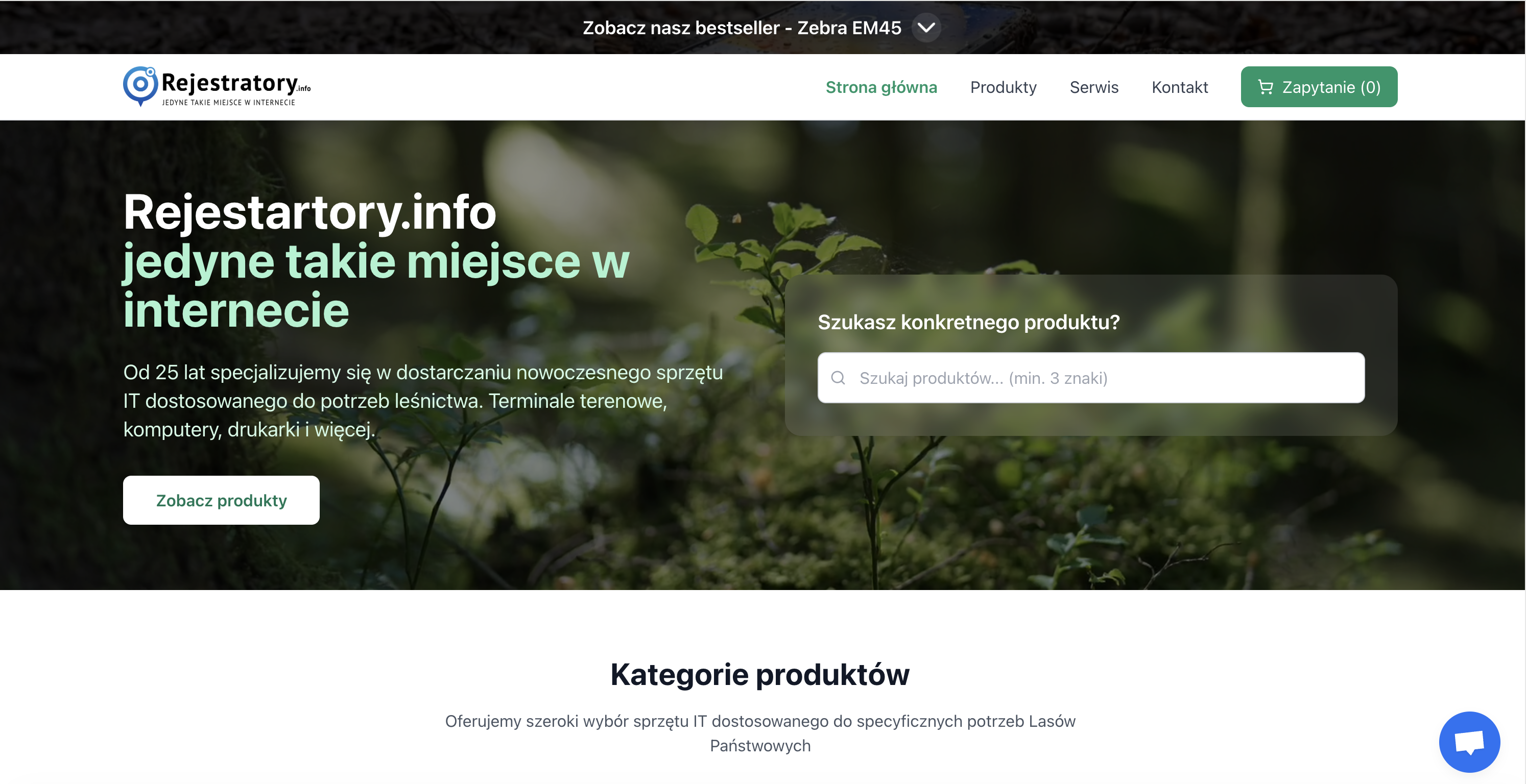Open the Produkty menu item
This screenshot has height=784, width=1526.
point(1003,87)
